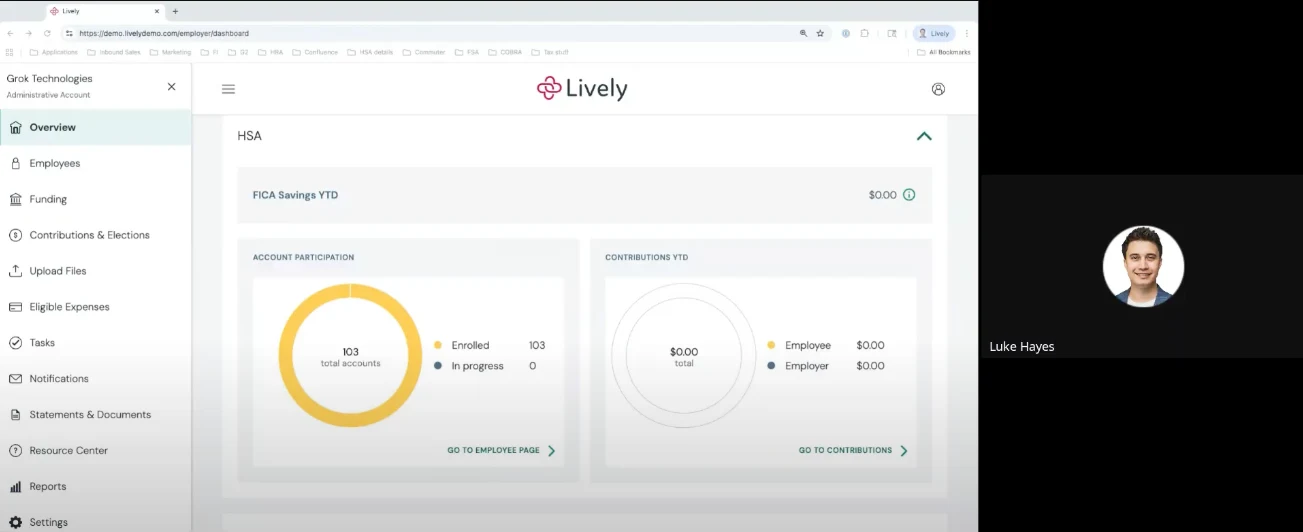Click the home icon beside Overview

point(15,127)
